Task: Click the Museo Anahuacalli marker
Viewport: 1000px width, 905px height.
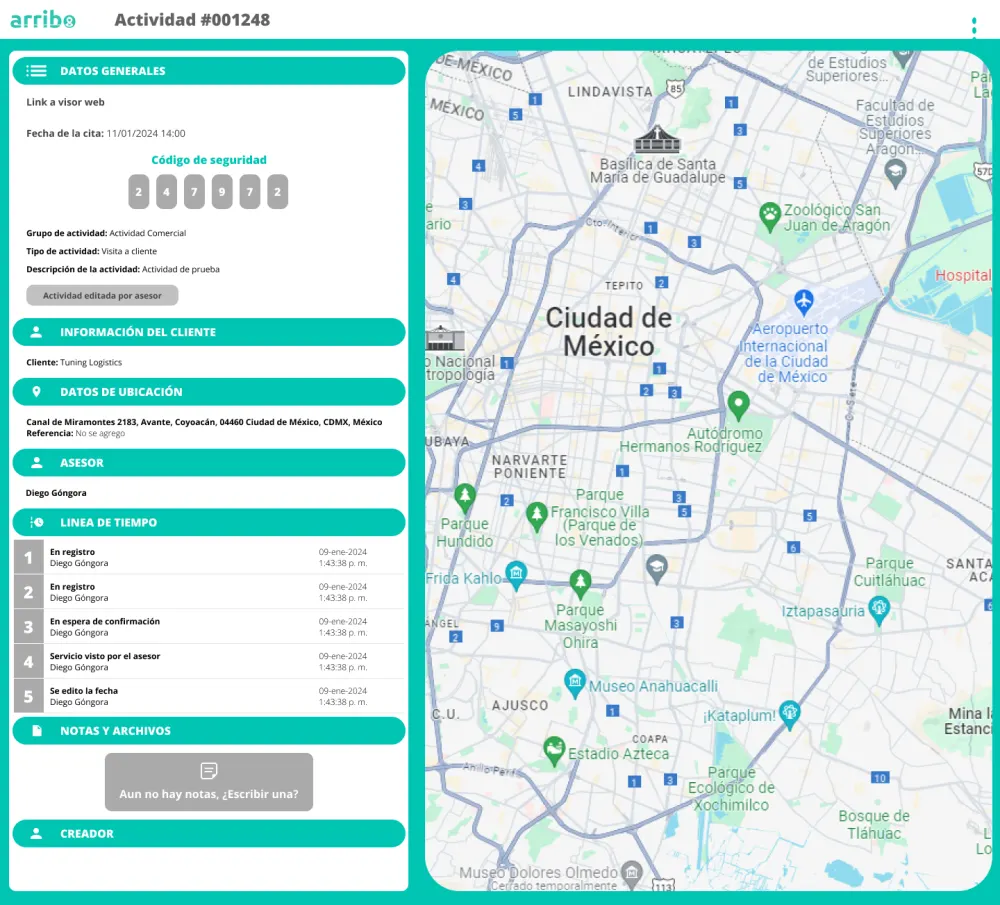Action: click(x=575, y=684)
